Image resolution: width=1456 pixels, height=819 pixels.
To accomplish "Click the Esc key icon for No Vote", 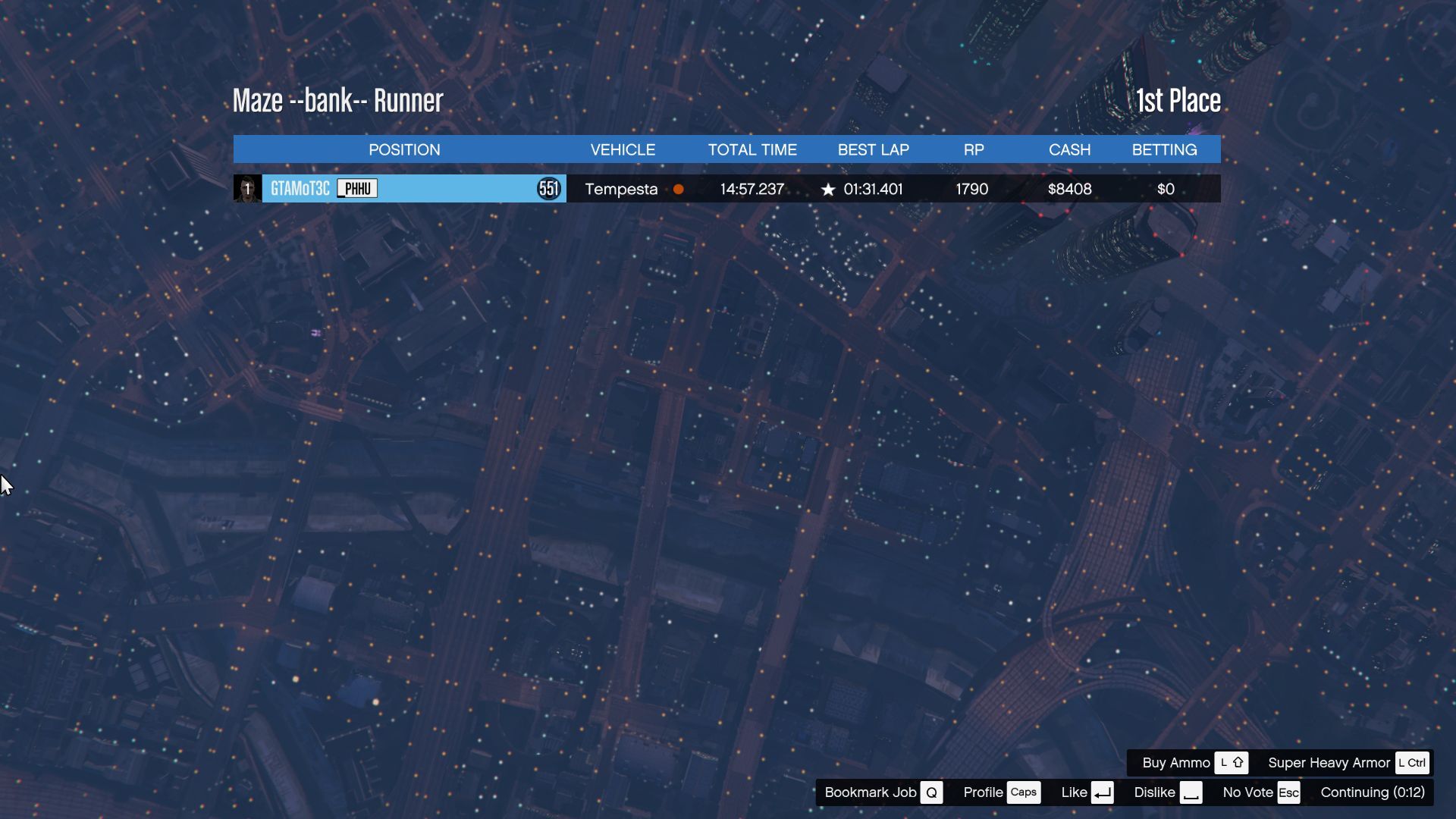I will click(x=1289, y=792).
